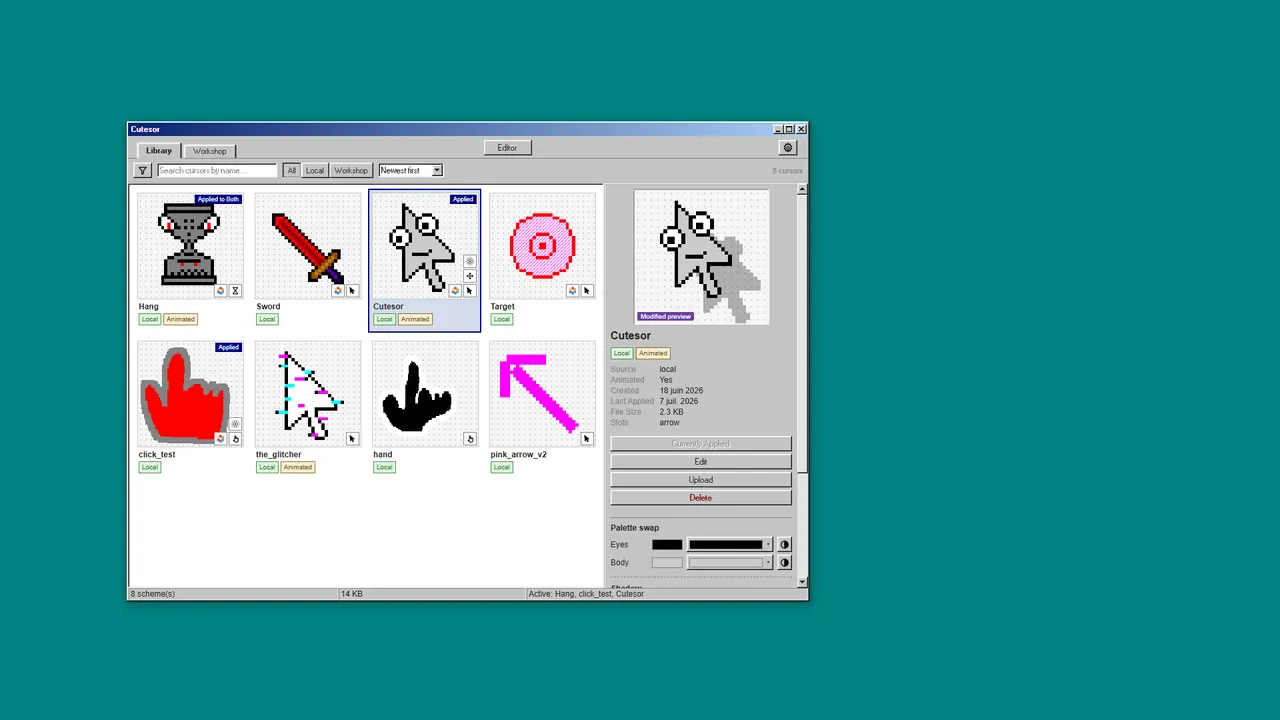The height and width of the screenshot is (720, 1280).
Task: Click the pink_arrow_v2 name label
Action: pos(519,455)
